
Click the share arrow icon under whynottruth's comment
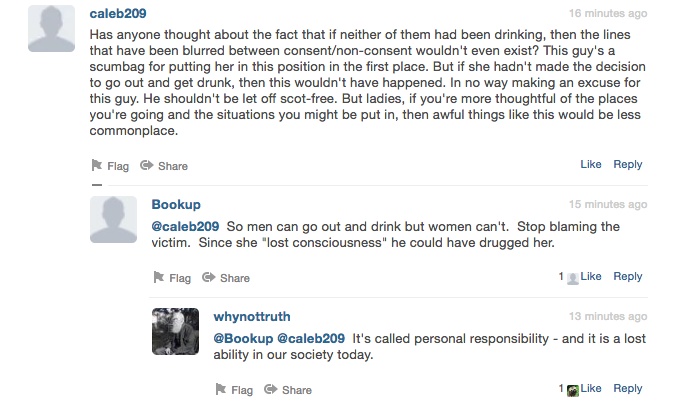271,389
